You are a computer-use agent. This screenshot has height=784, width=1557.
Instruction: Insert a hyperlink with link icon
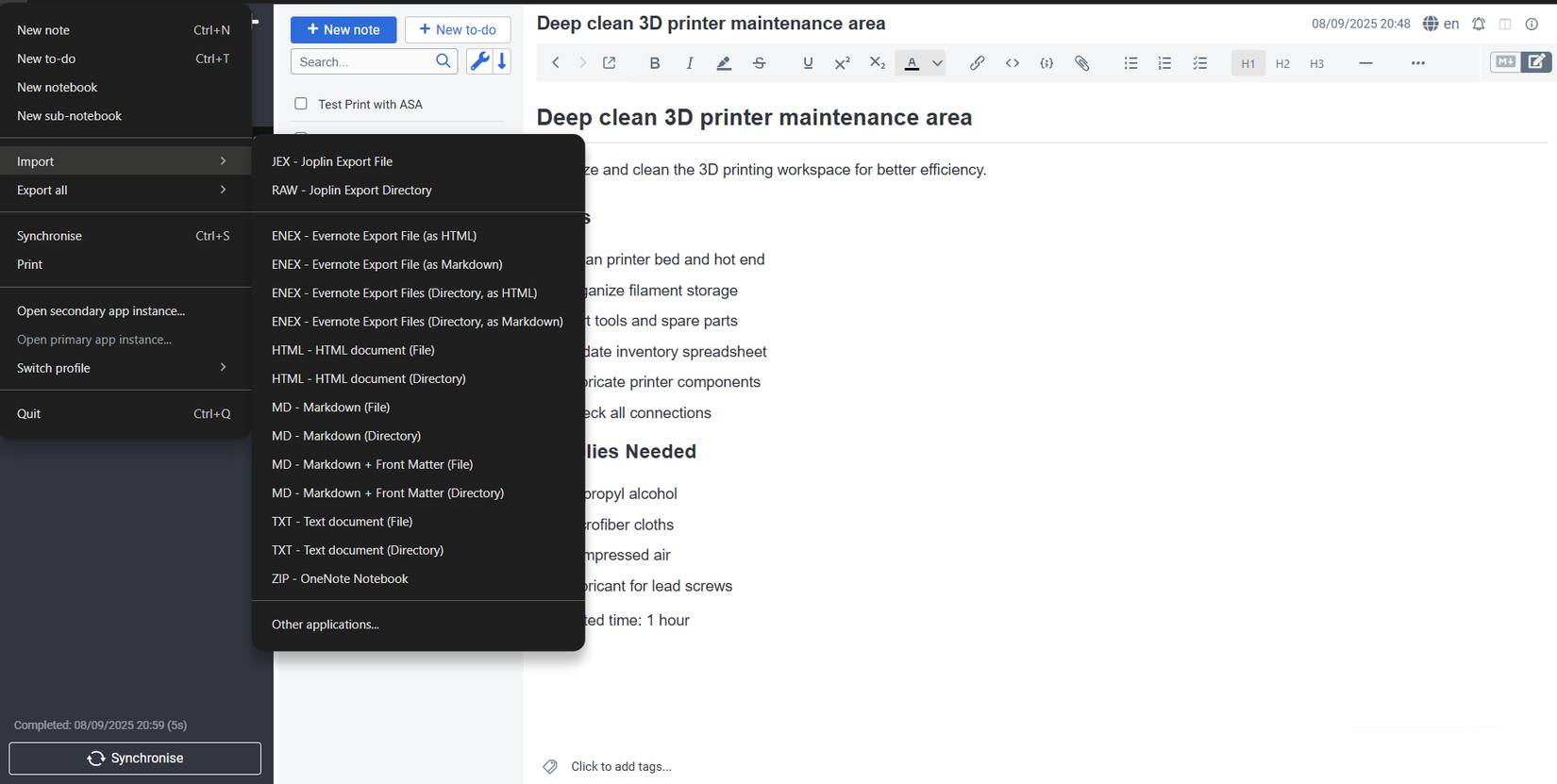pyautogui.click(x=977, y=63)
